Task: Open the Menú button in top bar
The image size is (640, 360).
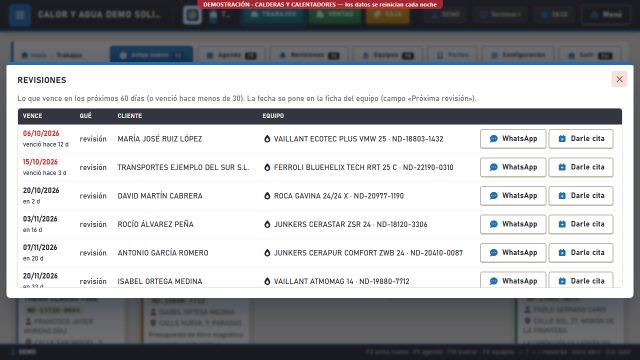Action: point(606,15)
